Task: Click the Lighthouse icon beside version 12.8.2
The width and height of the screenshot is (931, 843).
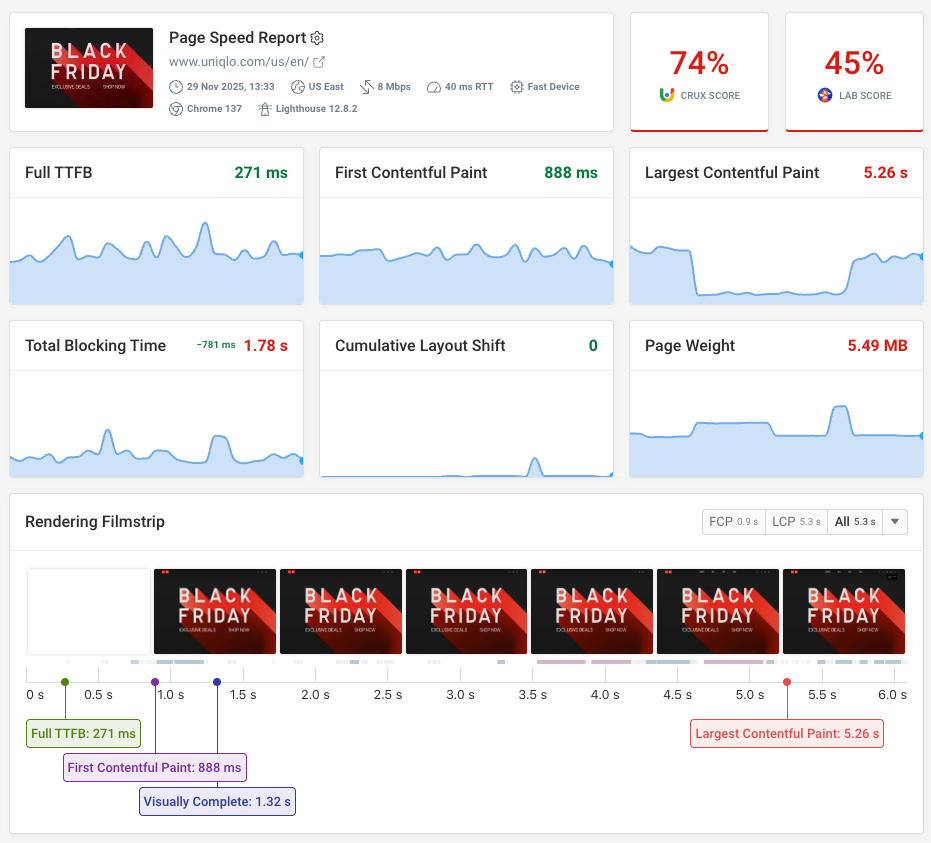Action: (x=264, y=109)
